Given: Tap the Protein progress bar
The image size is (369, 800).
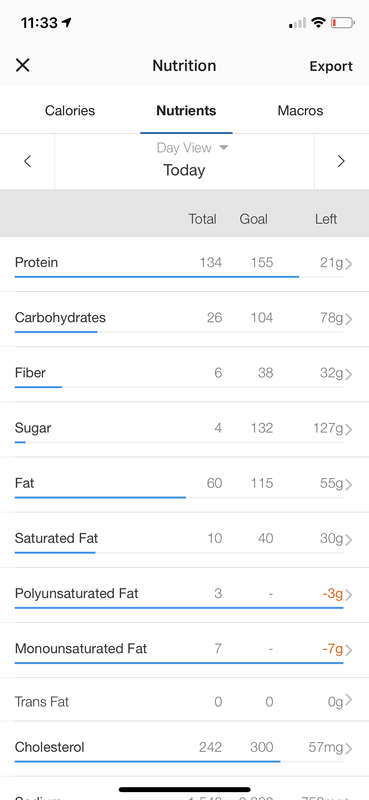Looking at the screenshot, I should (x=179, y=277).
